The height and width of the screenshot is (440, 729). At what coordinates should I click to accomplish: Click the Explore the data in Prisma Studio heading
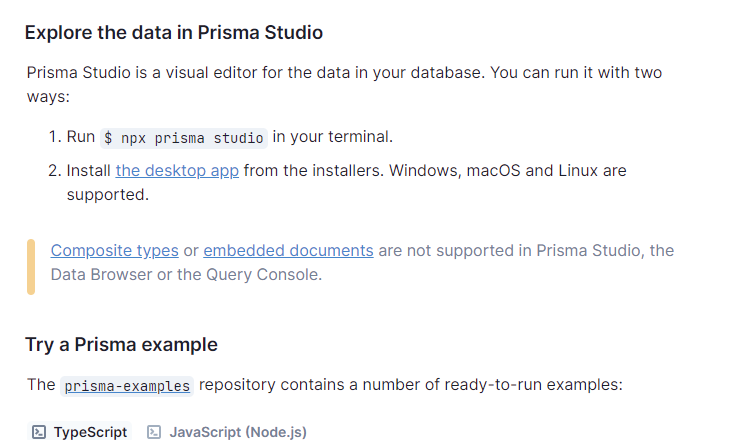174,32
